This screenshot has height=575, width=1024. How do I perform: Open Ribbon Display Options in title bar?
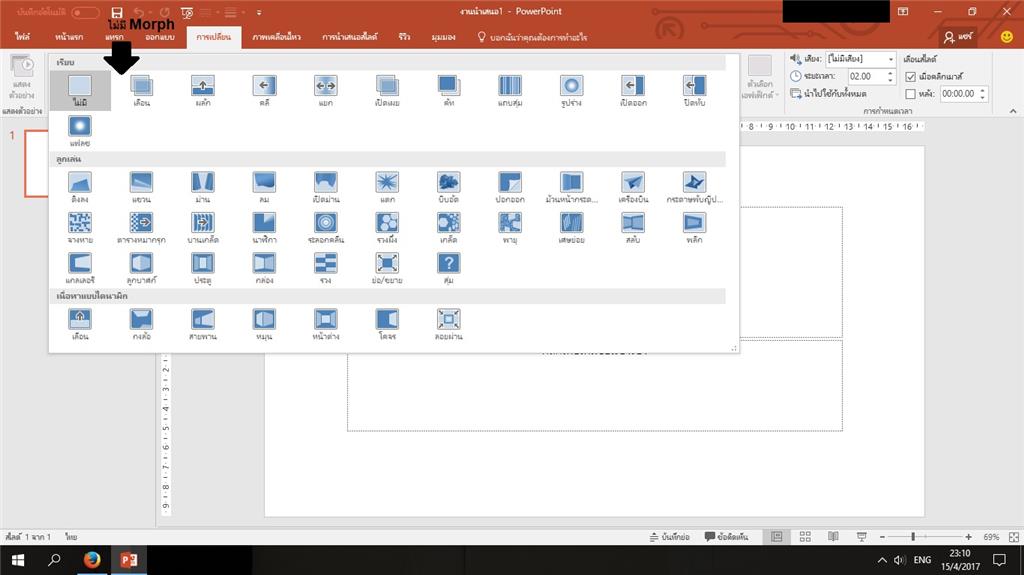(x=903, y=12)
